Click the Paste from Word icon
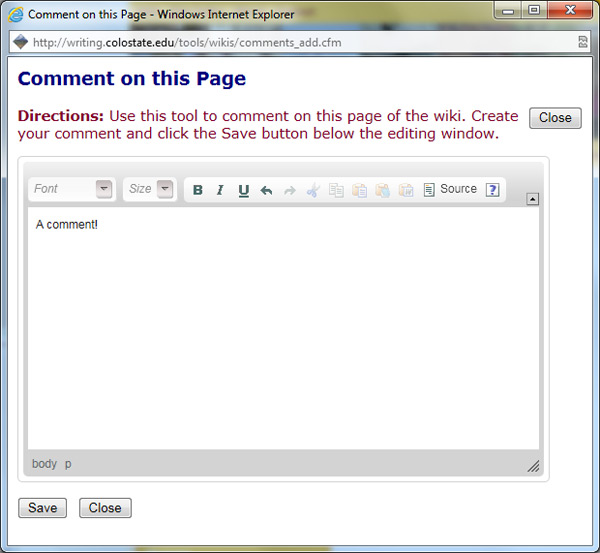This screenshot has height=553, width=600. [x=406, y=190]
